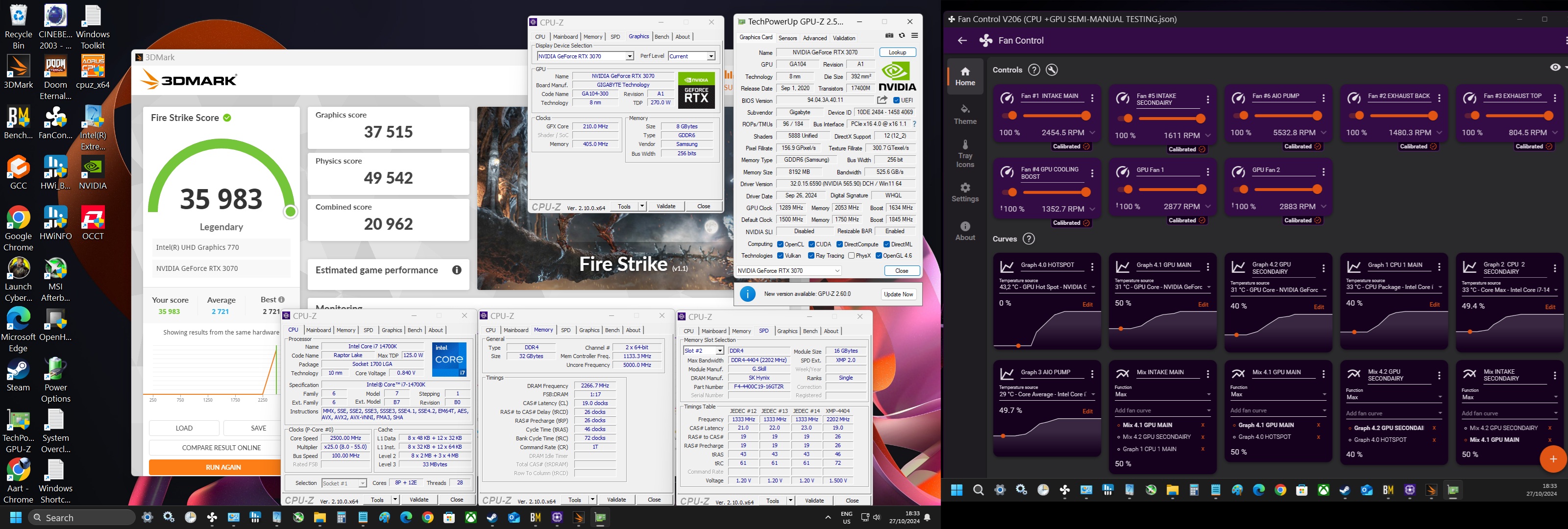Open the Slot #2 dropdown in CPU-Z SPD
The width and height of the screenshot is (1568, 529).
tap(704, 351)
